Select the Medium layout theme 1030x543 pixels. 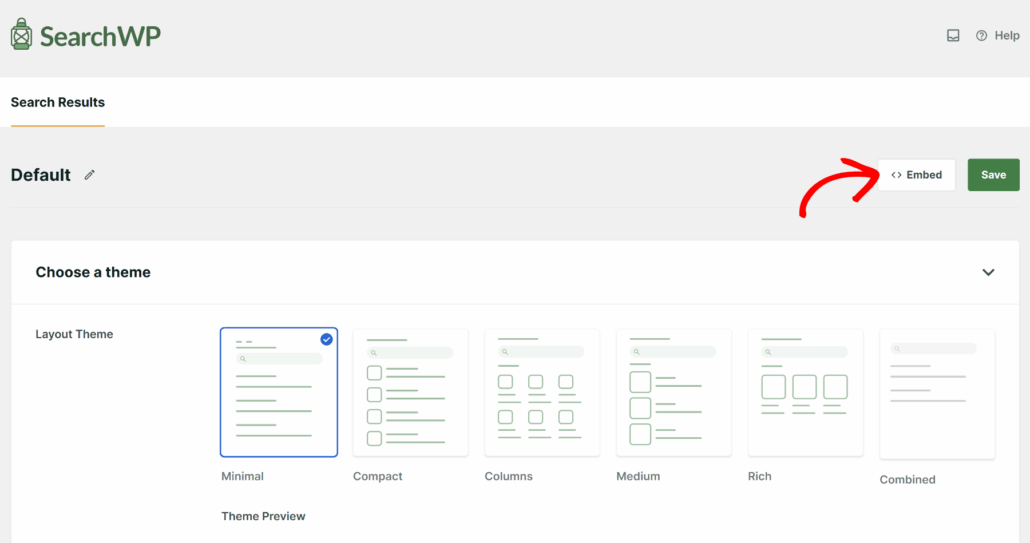click(673, 393)
